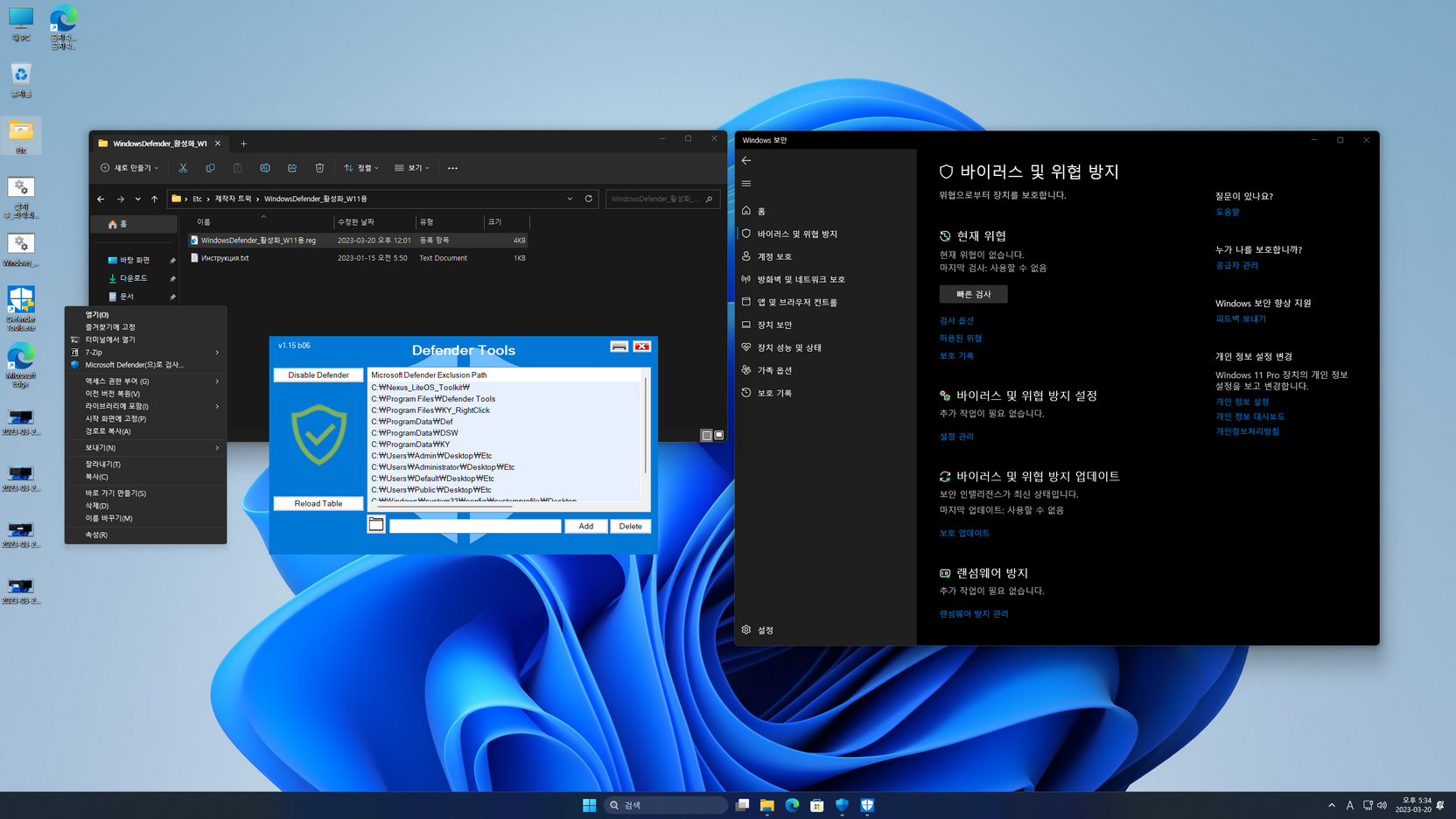Open 정렬 sort dropdown in Explorer
This screenshot has height=819, width=1456.
click(361, 168)
